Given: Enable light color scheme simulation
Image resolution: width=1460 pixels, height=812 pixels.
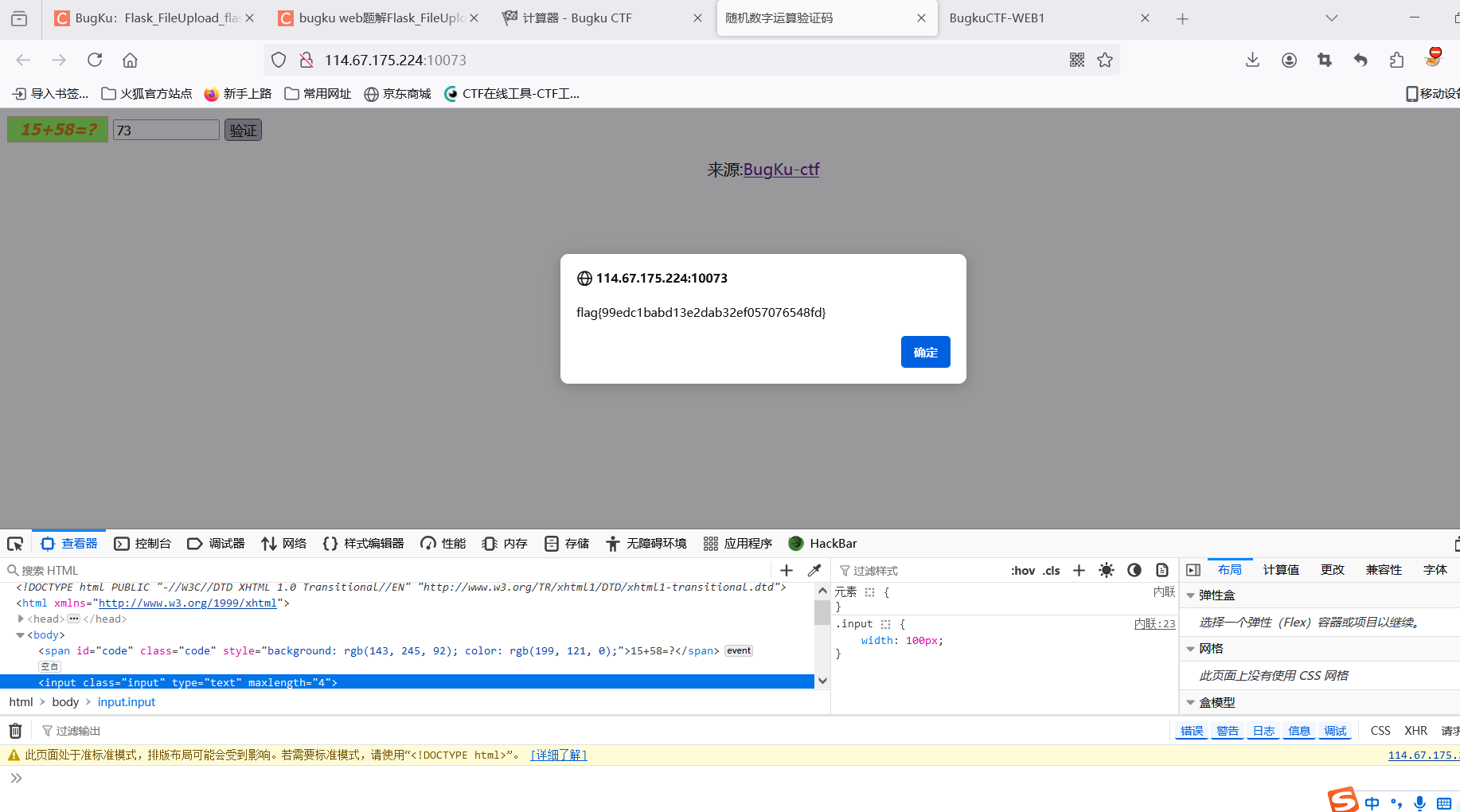Looking at the screenshot, I should (1106, 570).
